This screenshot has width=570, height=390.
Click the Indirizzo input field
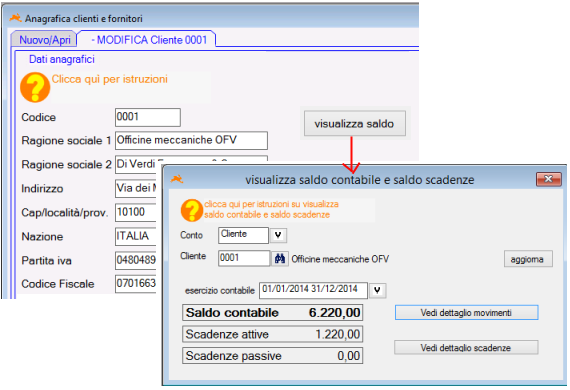136,188
